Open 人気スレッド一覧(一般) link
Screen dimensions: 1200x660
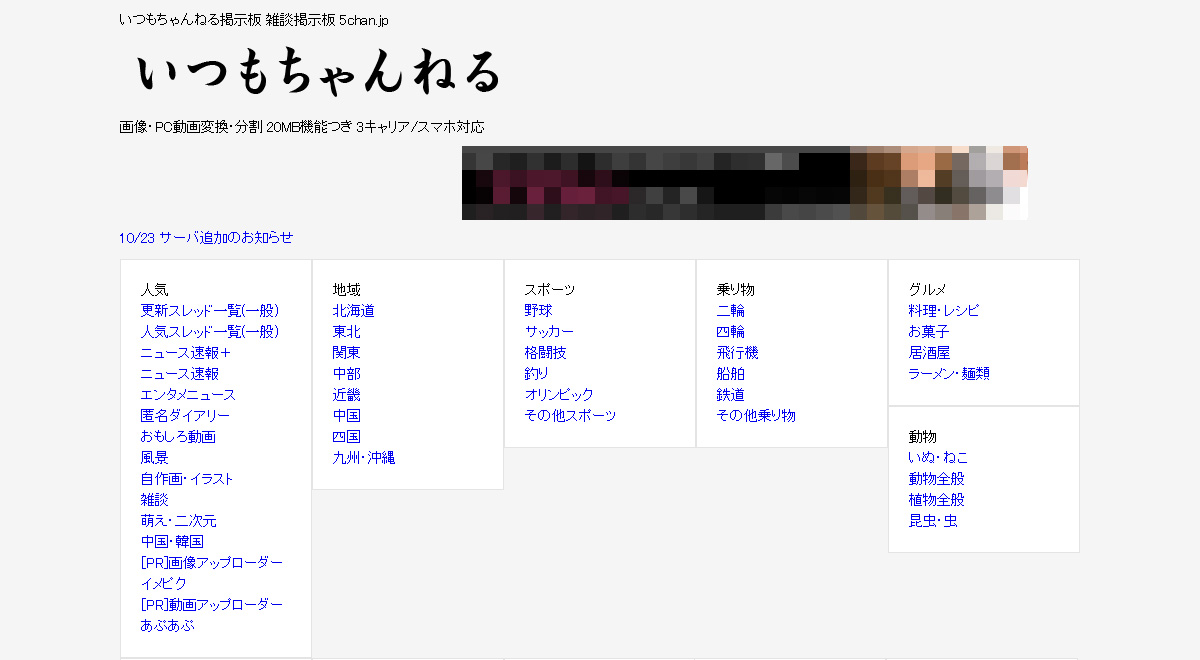[x=210, y=332]
